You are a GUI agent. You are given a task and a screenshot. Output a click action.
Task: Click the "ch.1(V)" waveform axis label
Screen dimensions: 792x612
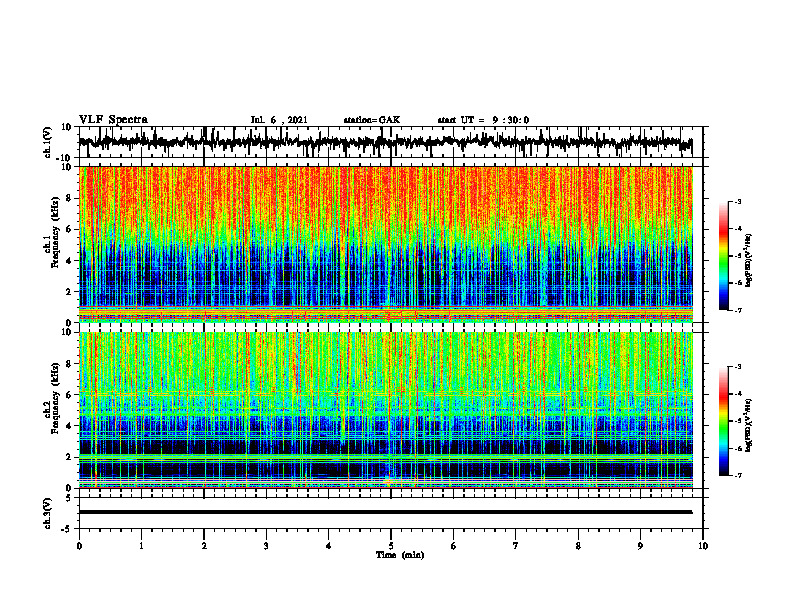[x=47, y=143]
